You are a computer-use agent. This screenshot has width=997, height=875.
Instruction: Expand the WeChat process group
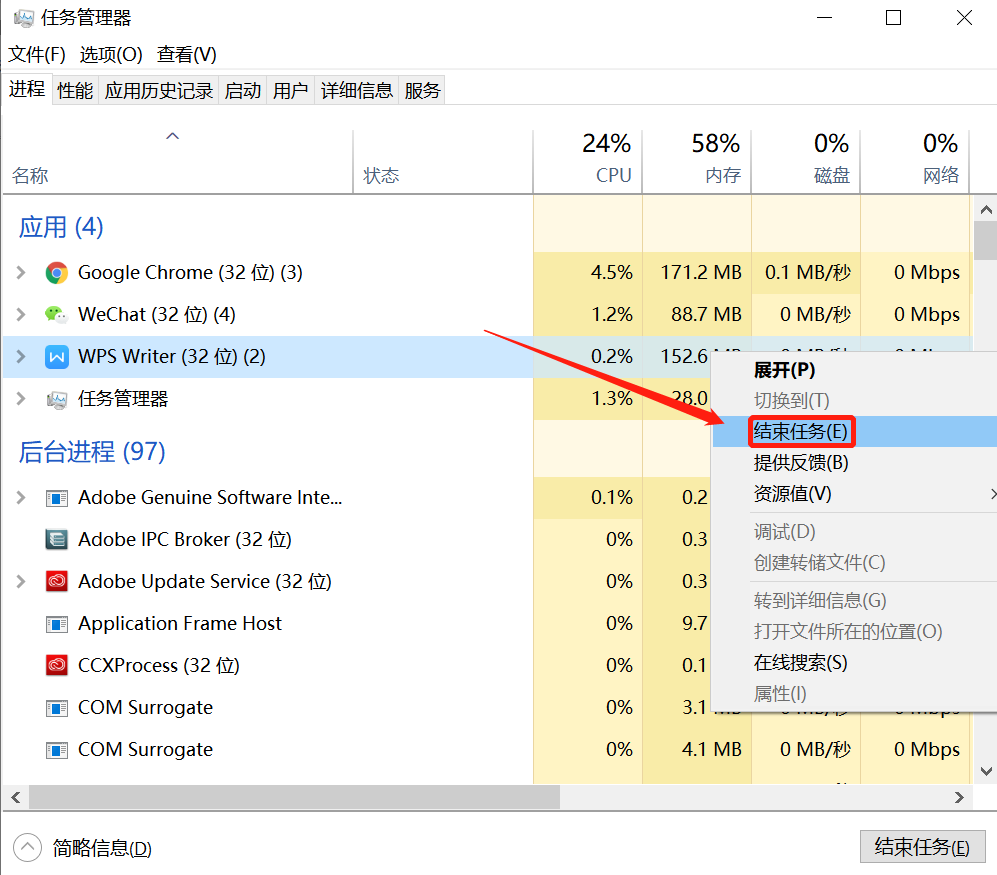click(x=21, y=315)
